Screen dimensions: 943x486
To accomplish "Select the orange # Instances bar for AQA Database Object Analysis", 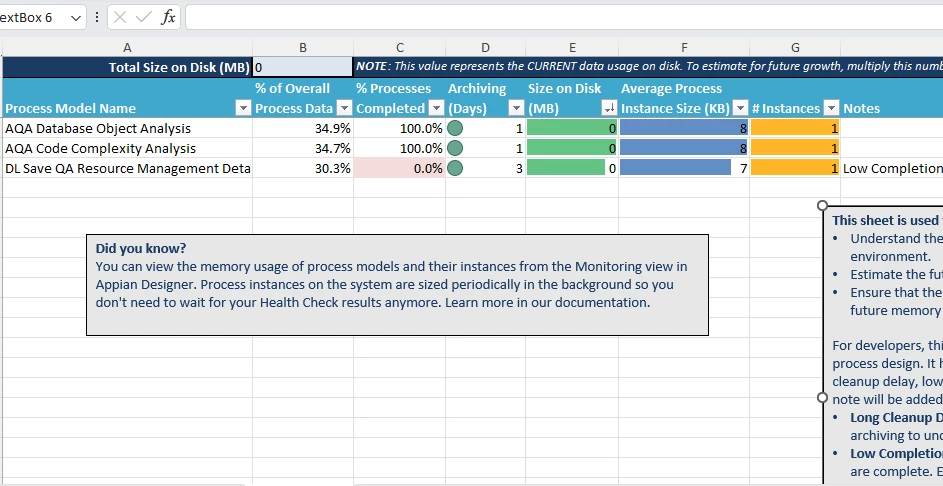I will coord(794,128).
